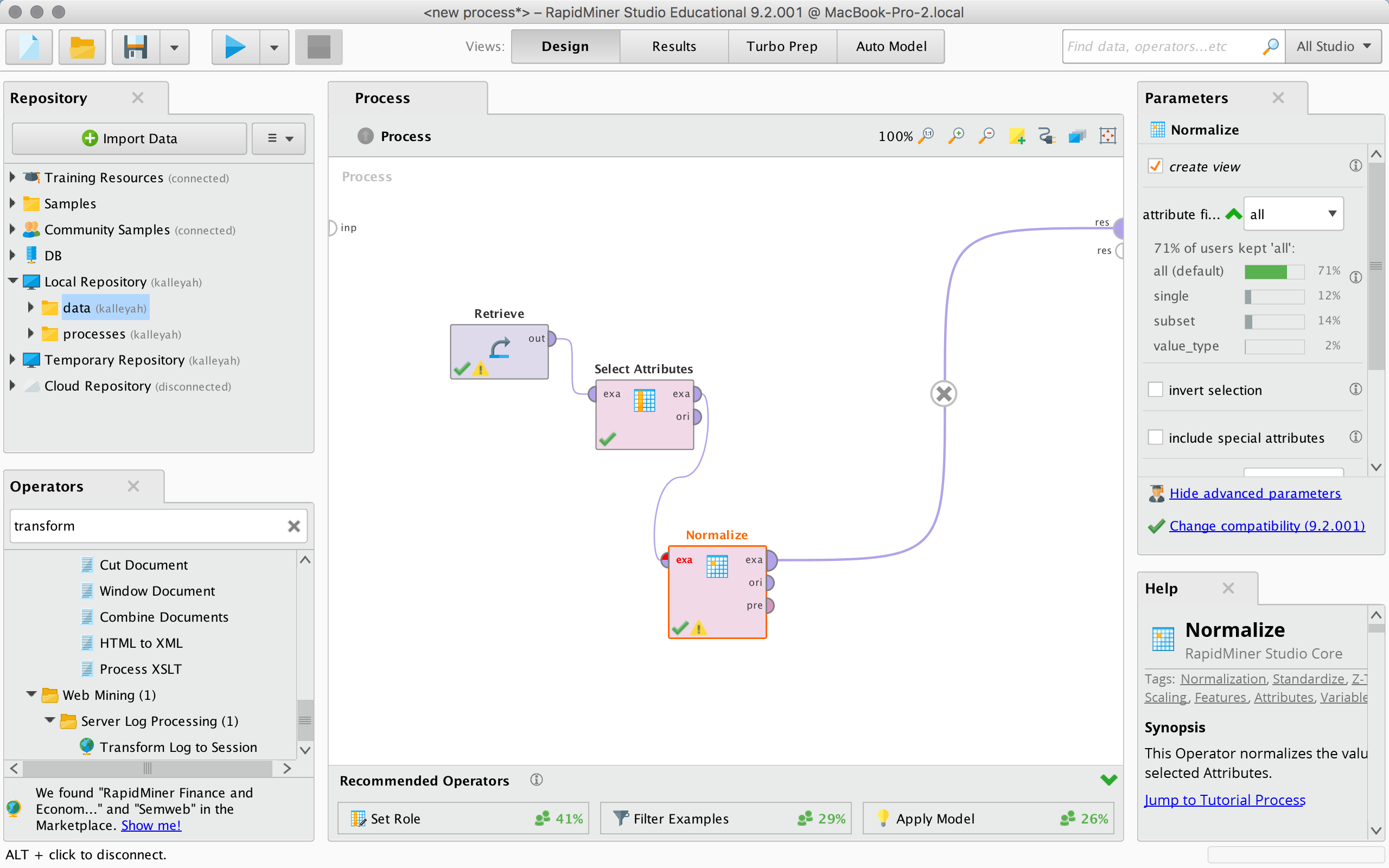Select the Process panel tab

click(408, 98)
